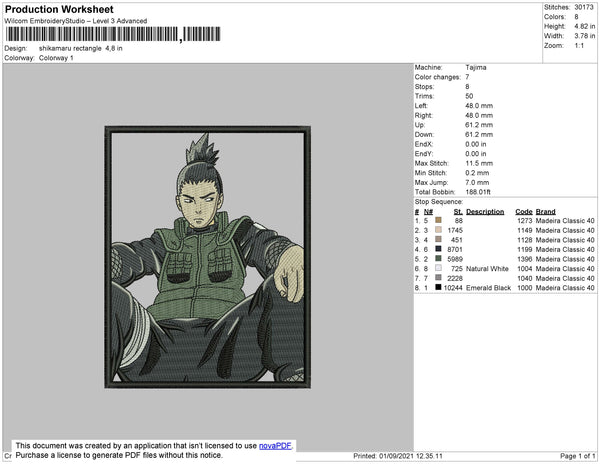This screenshot has height=464, width=600.
Task: Select 'Wilcom EmbroideryStudio – Level 3 Advanced' text
Action: [x=76, y=21]
